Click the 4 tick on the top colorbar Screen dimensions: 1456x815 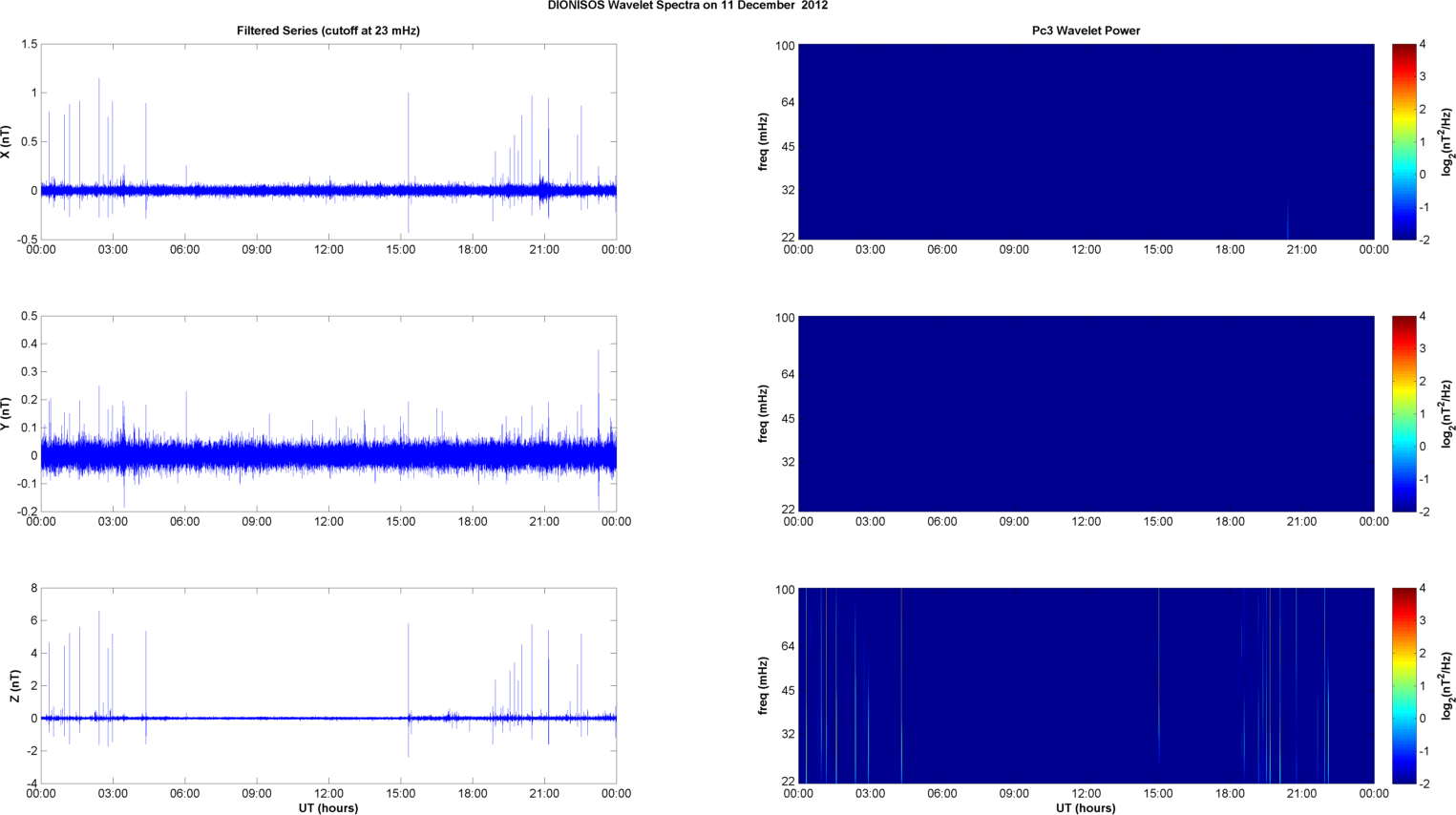click(x=1423, y=45)
